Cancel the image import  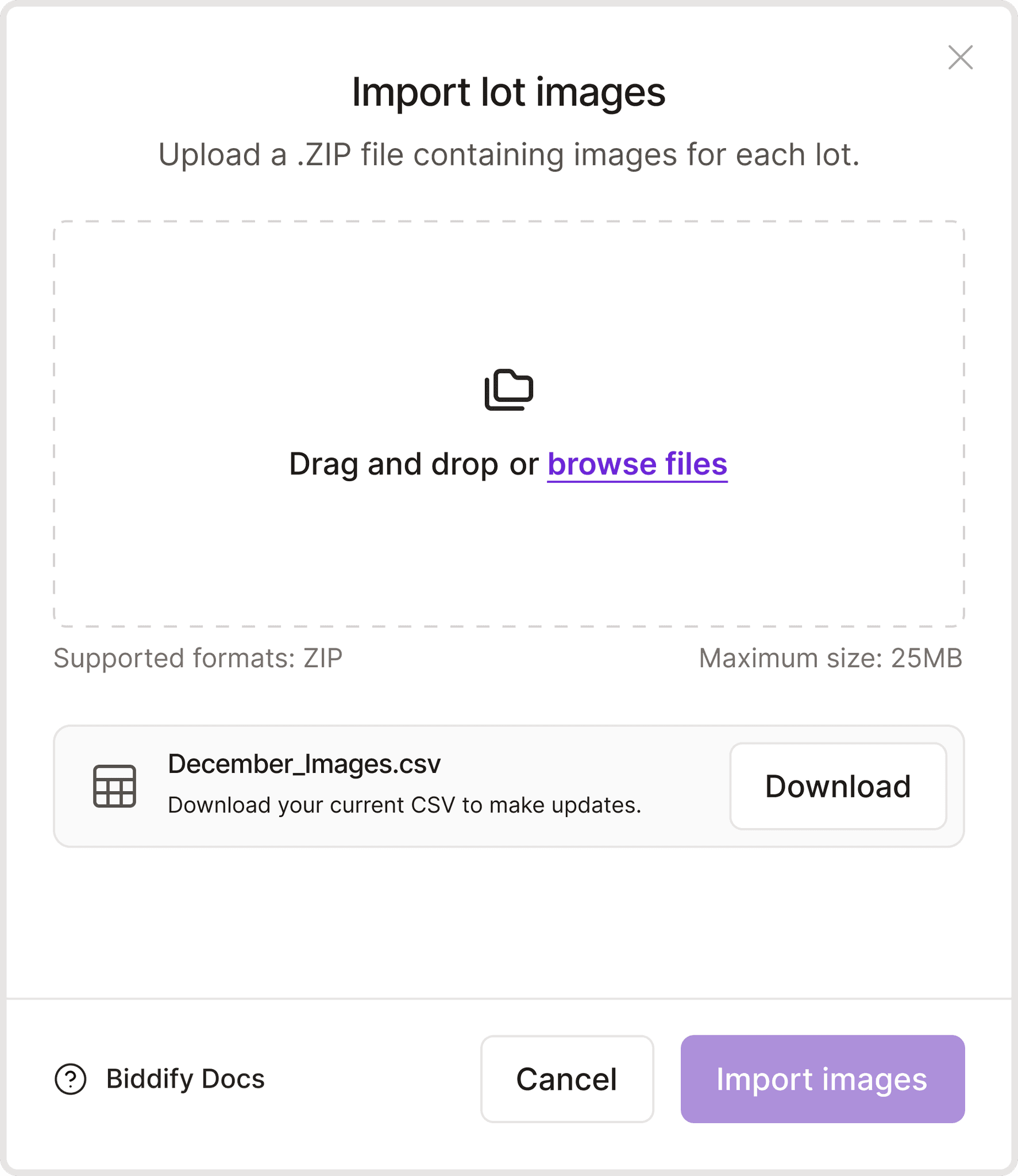(567, 1079)
